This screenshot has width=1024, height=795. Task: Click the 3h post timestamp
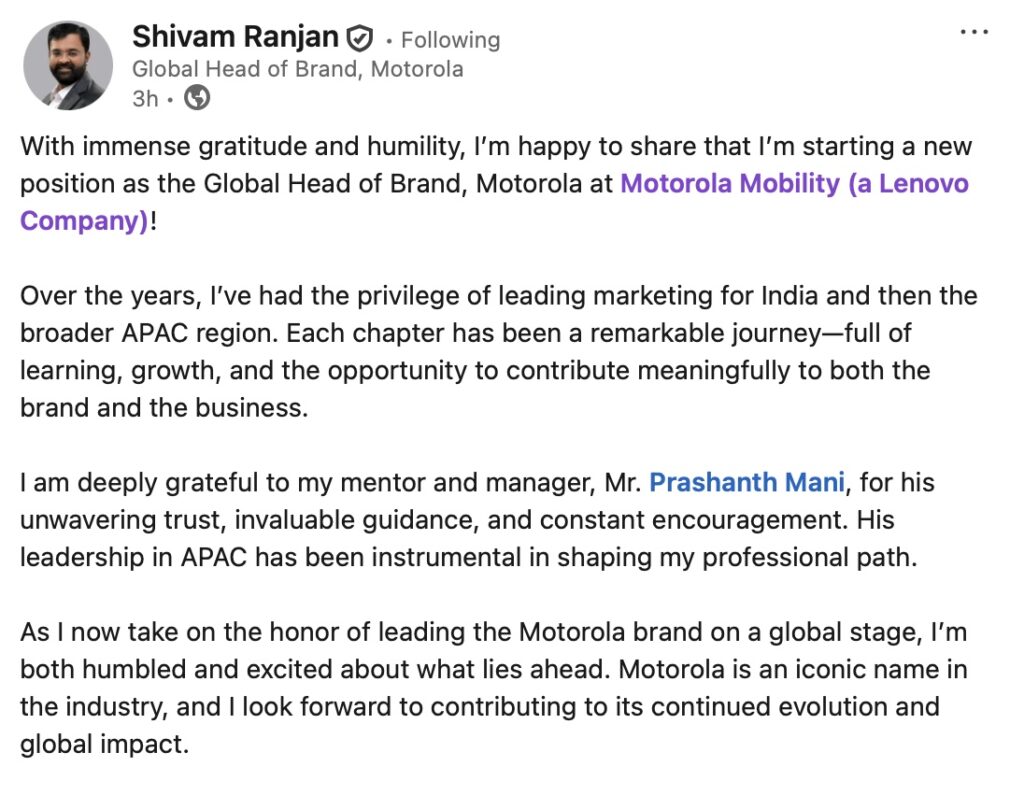[x=145, y=99]
